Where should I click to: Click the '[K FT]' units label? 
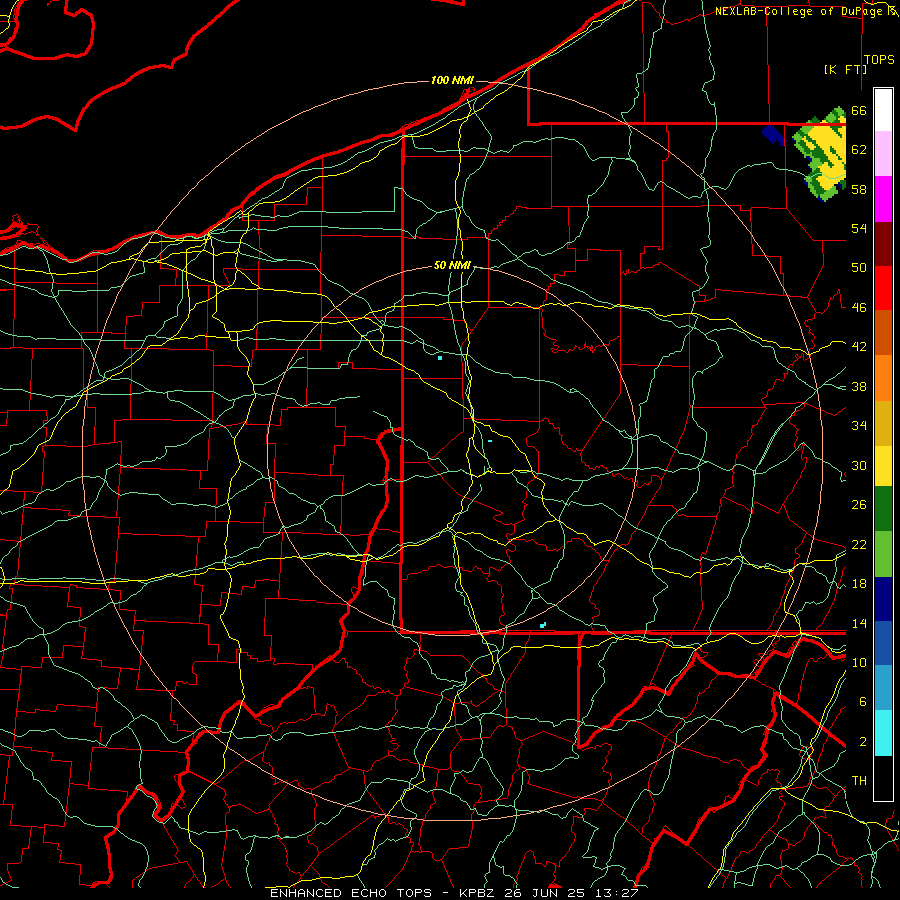coord(845,70)
